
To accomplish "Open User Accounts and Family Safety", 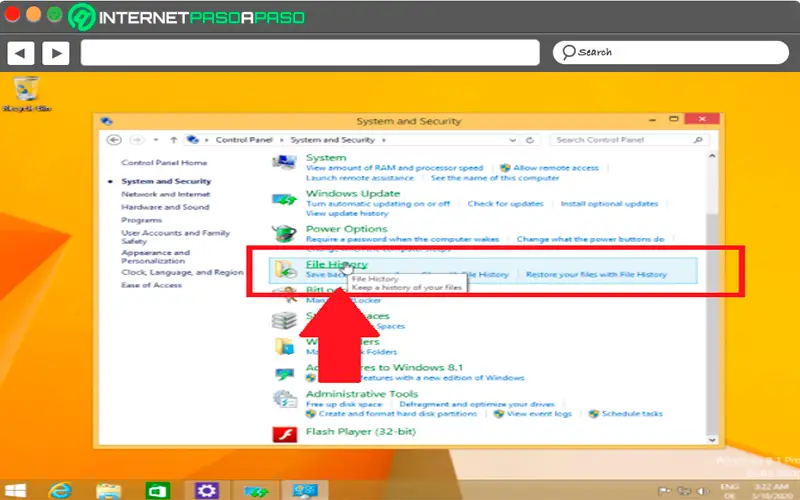I will click(176, 237).
